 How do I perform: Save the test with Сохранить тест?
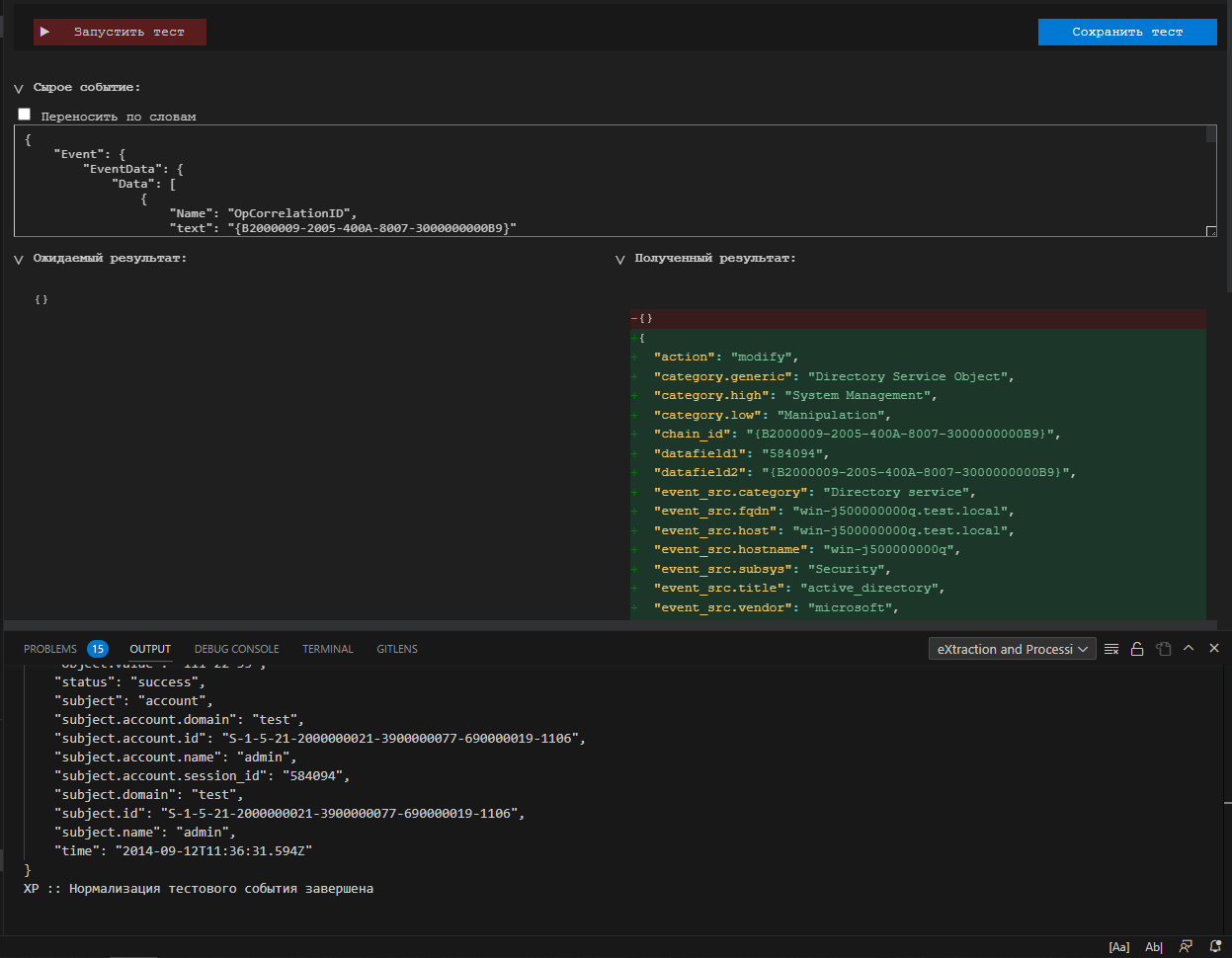click(x=1126, y=32)
